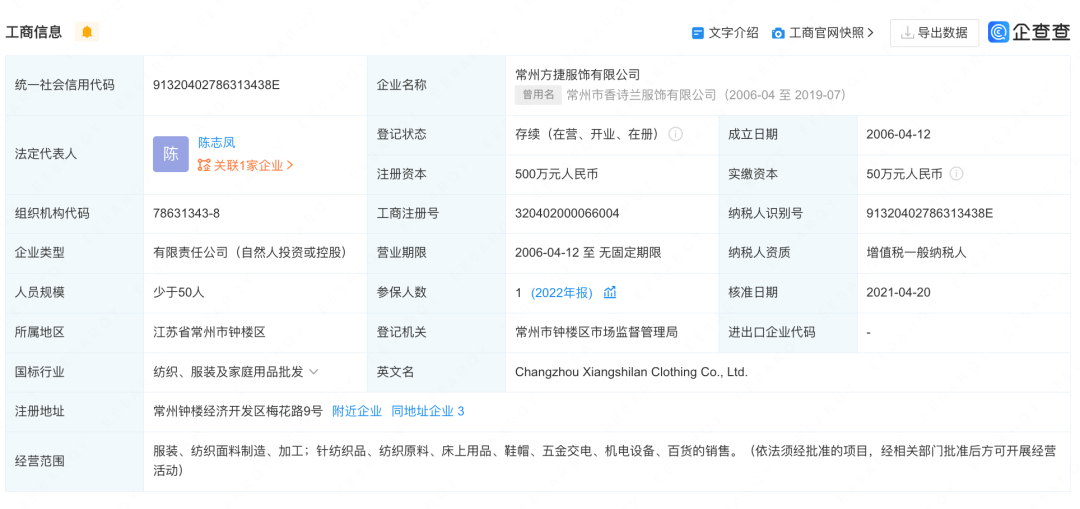1080x509 pixels.
Task: Select region 江苏省常州市钟楼区
Action: 209,332
